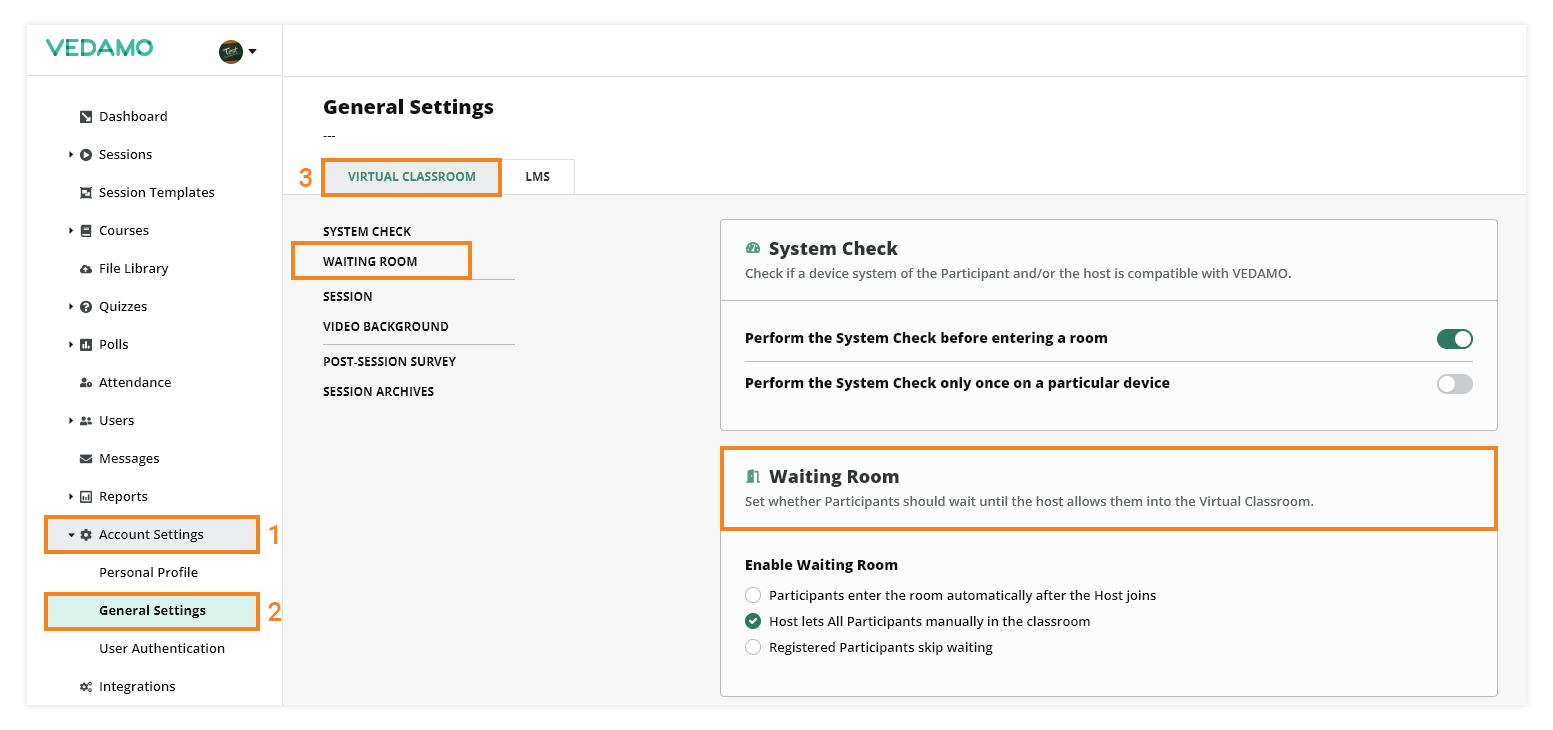Open Messages from sidebar
1553x730 pixels.
(x=129, y=459)
